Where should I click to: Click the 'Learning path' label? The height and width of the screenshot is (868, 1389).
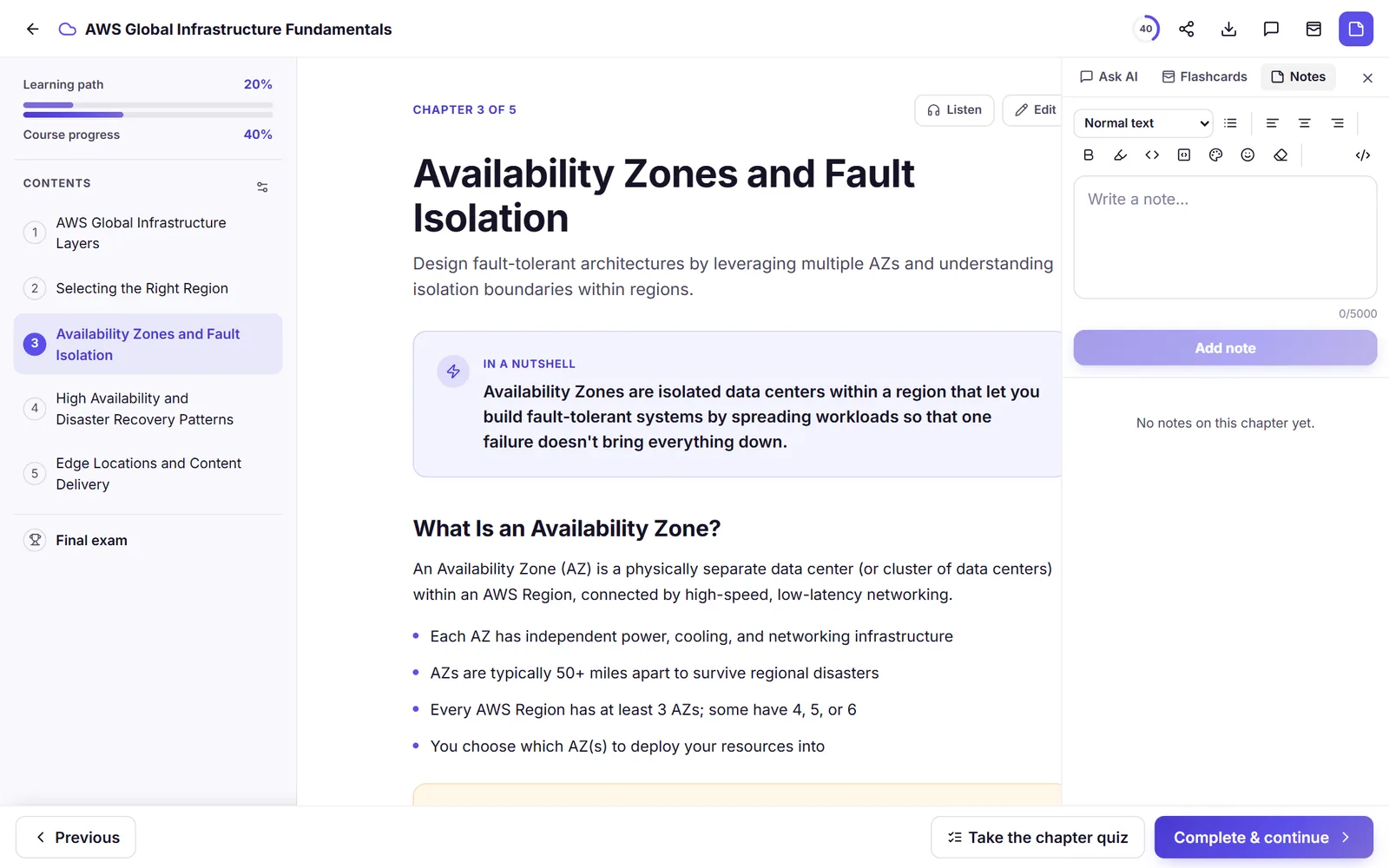pyautogui.click(x=63, y=84)
